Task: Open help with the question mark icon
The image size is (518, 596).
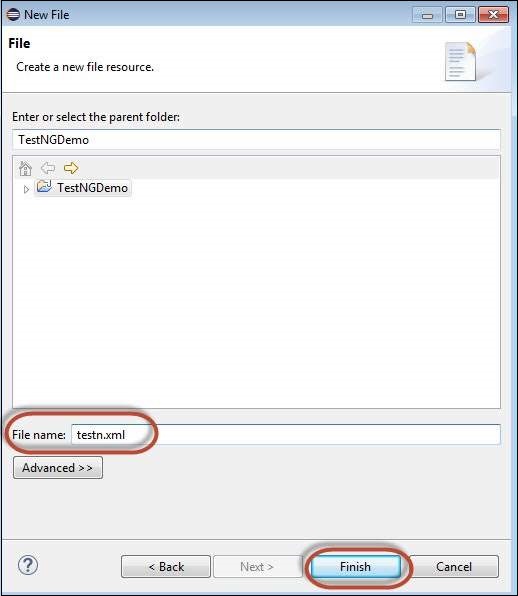Action: [28, 565]
